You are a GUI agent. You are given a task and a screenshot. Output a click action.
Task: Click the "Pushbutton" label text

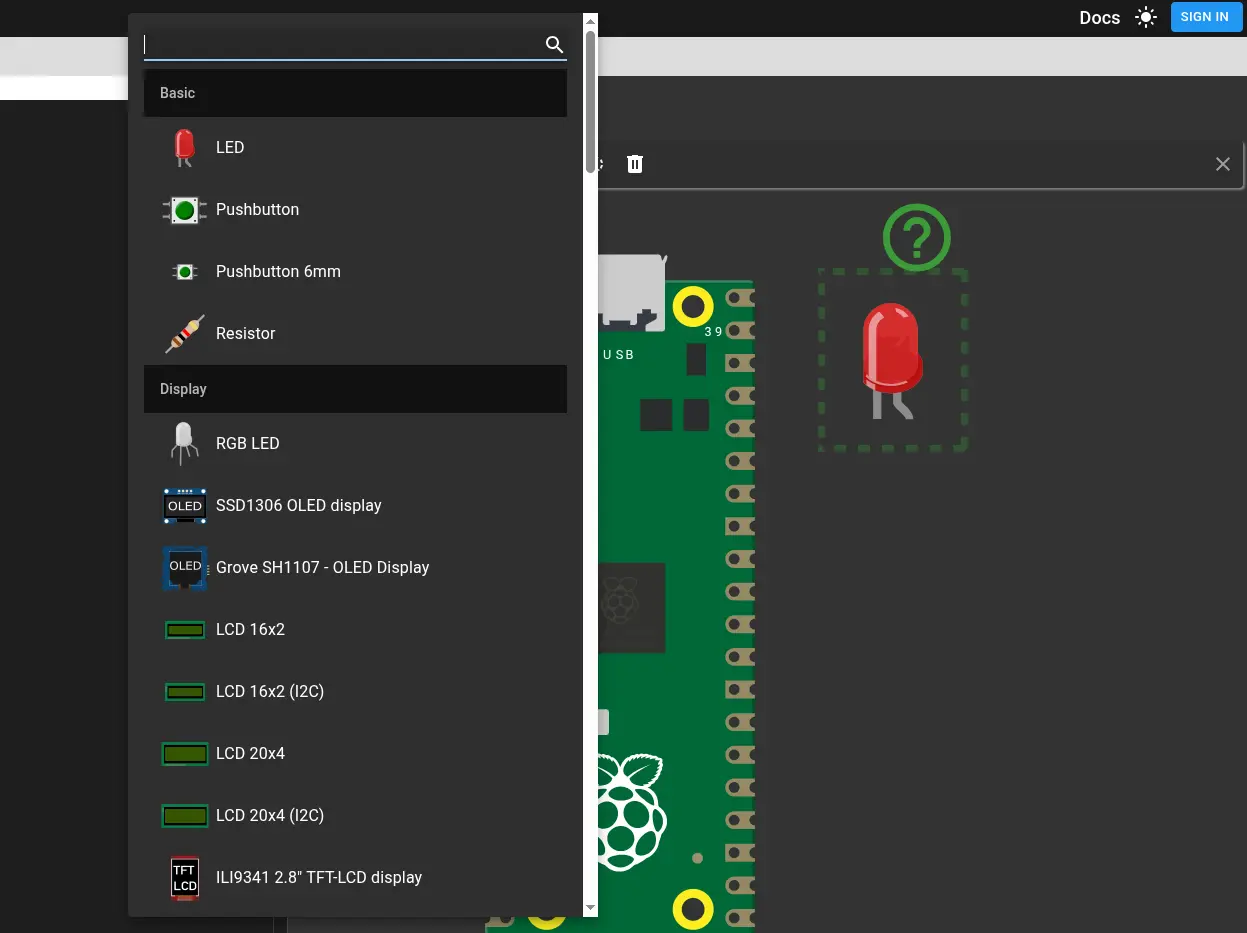point(257,210)
